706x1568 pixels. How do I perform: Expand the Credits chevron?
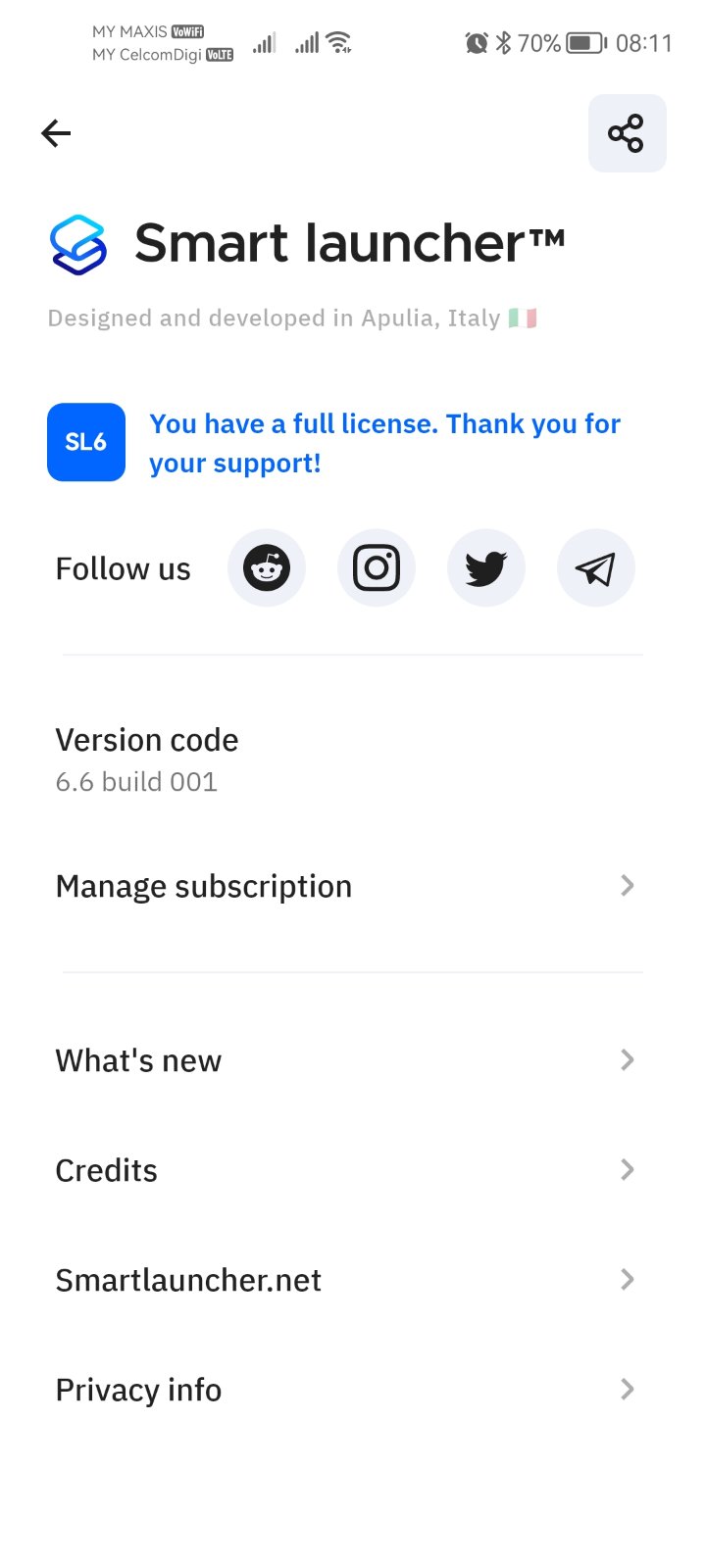tap(628, 1170)
